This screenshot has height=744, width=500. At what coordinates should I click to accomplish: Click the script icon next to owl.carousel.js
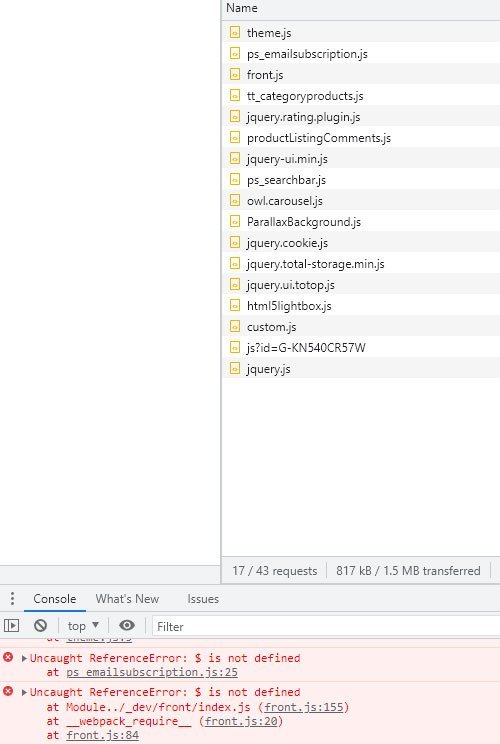pos(234,200)
